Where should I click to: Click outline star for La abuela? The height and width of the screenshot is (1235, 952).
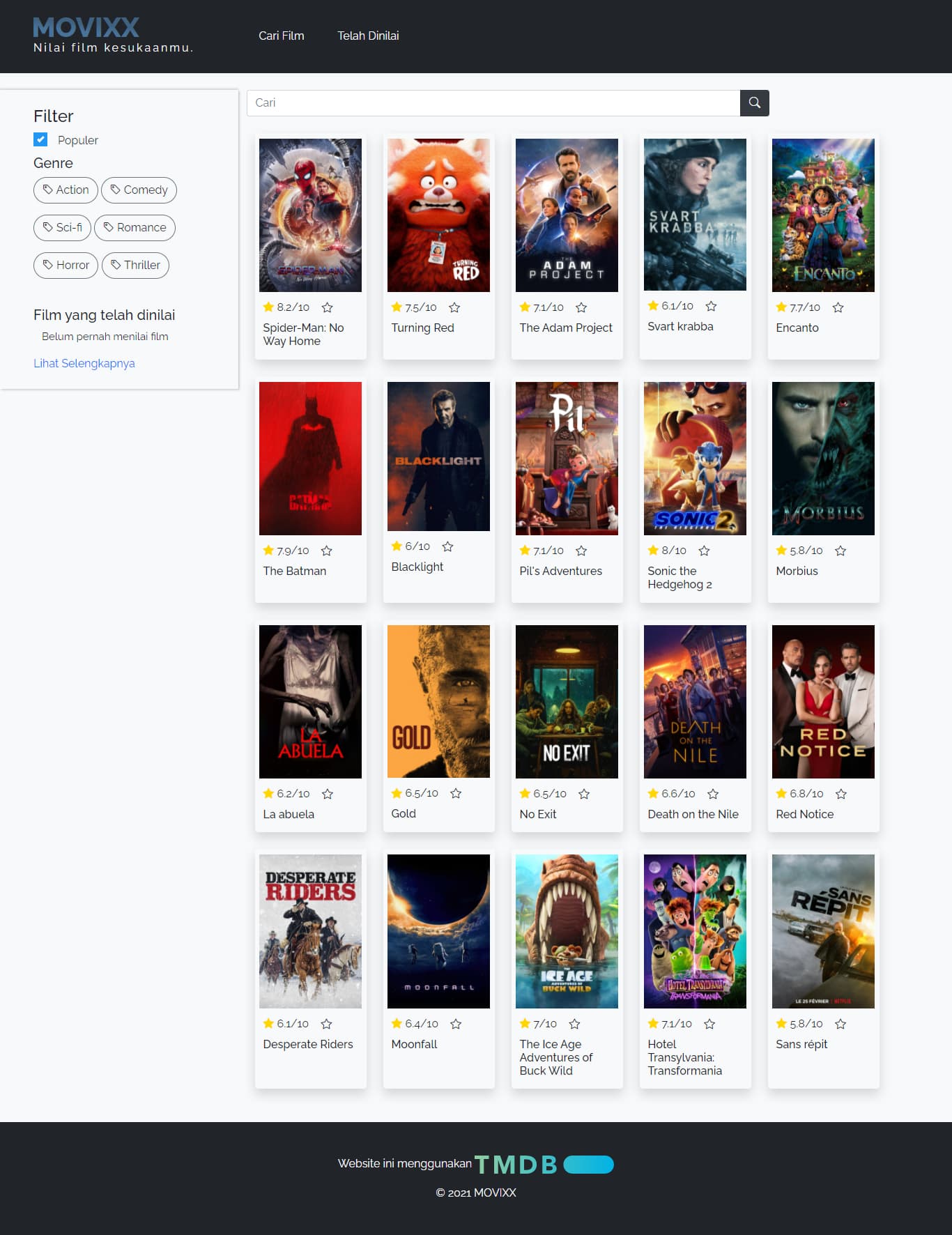point(328,794)
